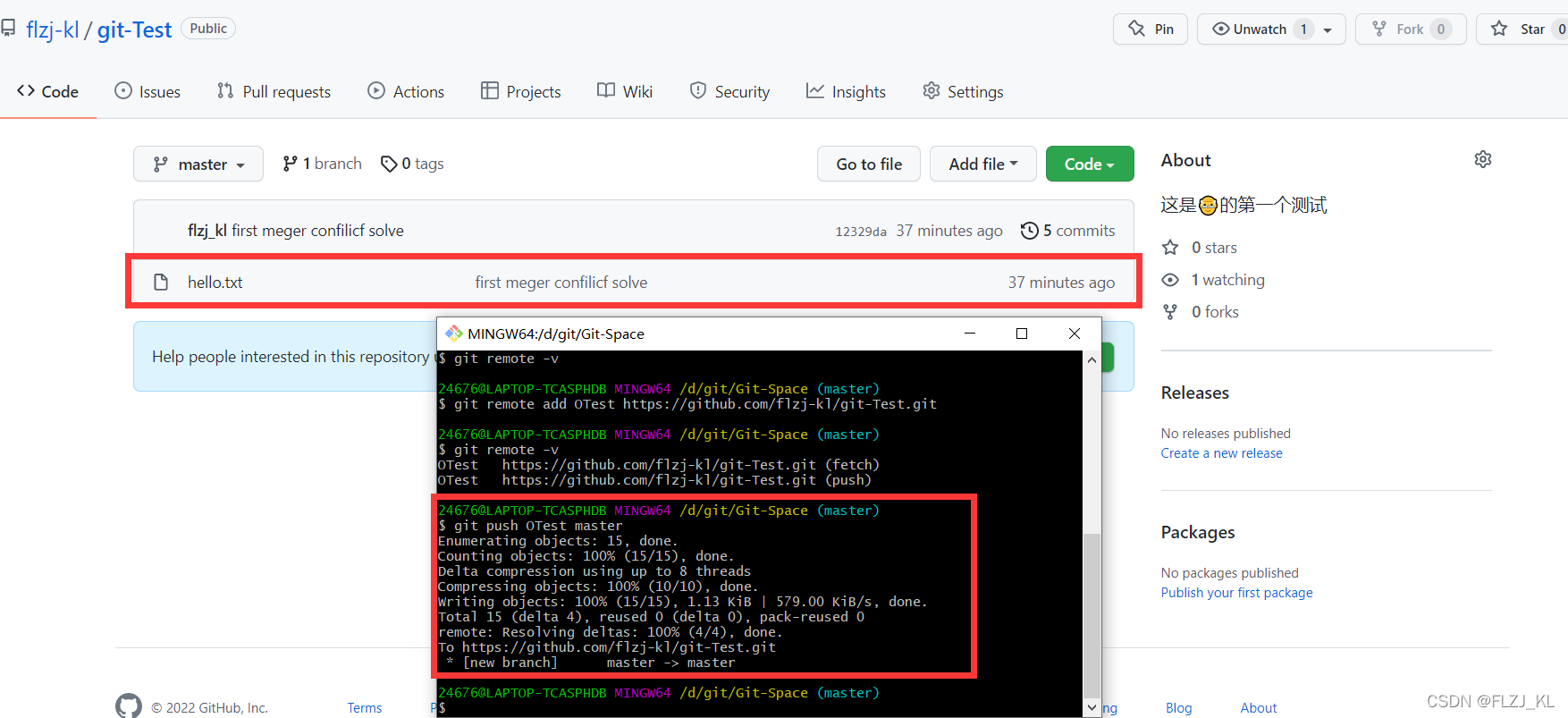The width and height of the screenshot is (1568, 718).
Task: Click the hello.txt file icon
Action: point(161,282)
